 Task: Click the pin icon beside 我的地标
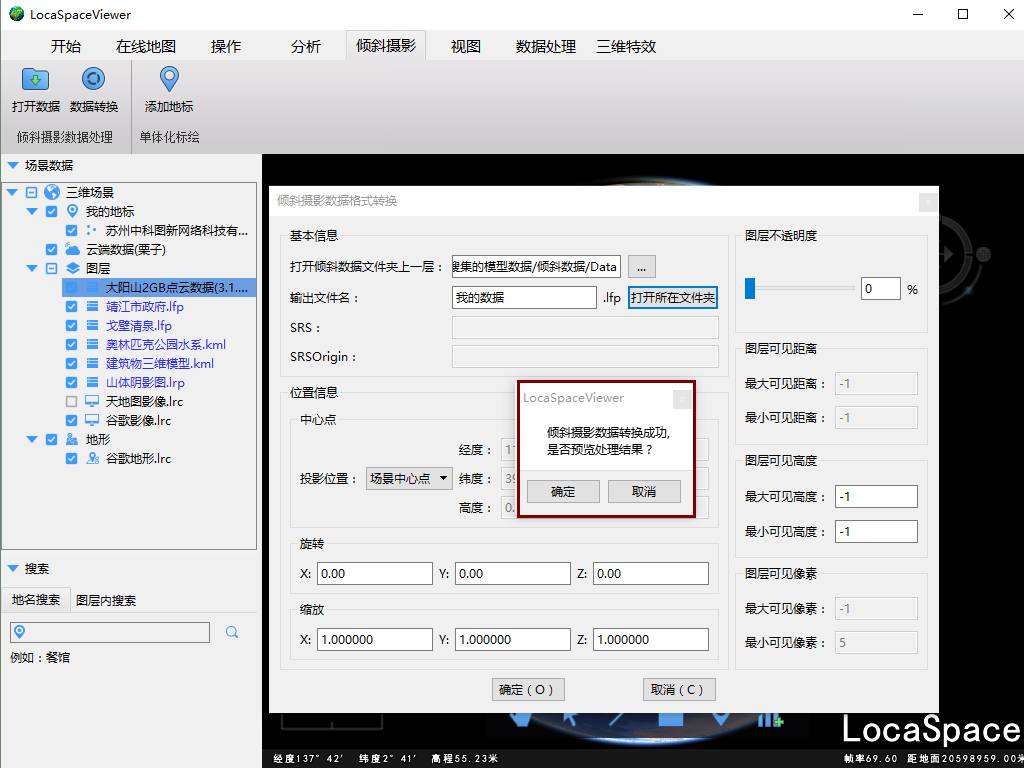(72, 211)
